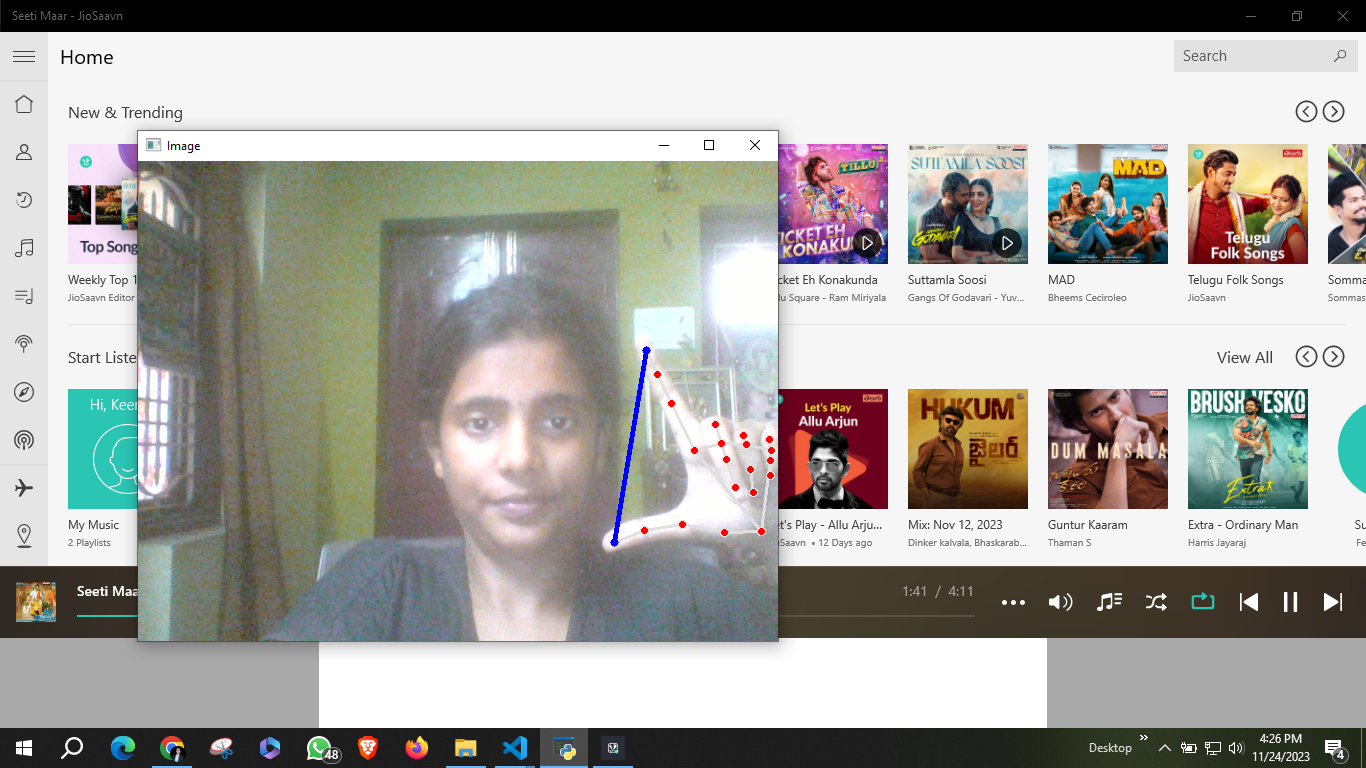Skip to the next track
1366x768 pixels.
click(x=1333, y=601)
